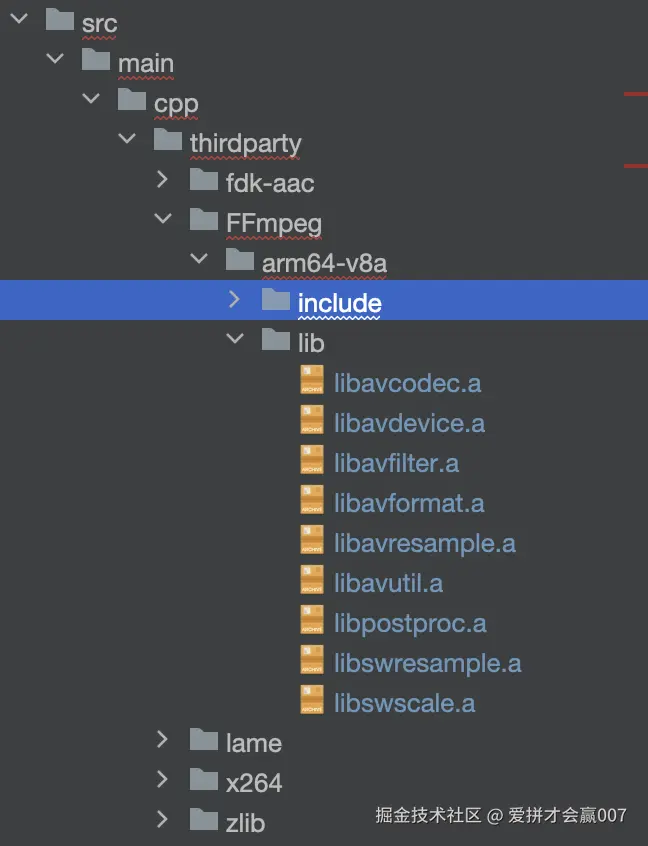Click the thirdparty folder icon
The width and height of the screenshot is (648, 846).
tap(168, 140)
